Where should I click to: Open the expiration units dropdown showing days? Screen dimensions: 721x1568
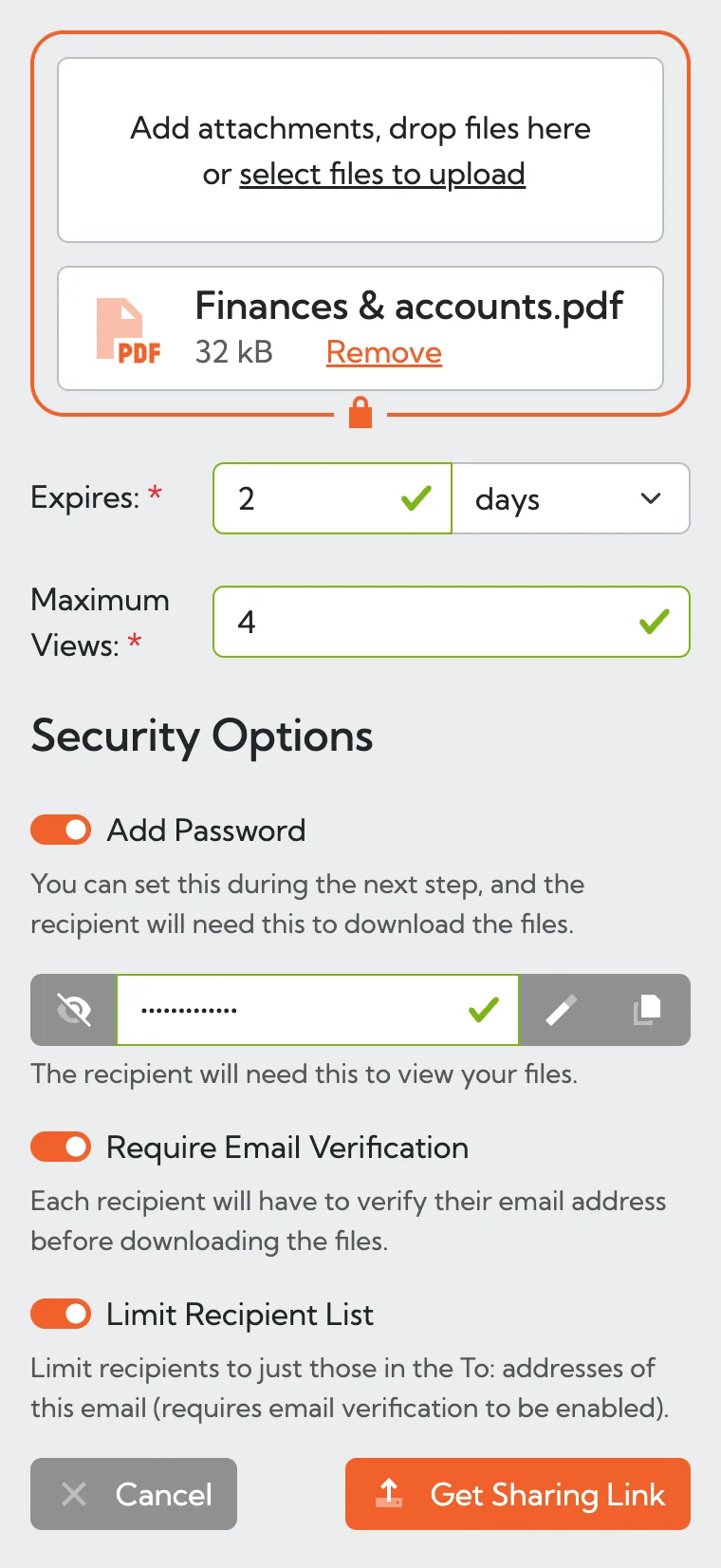pyautogui.click(x=571, y=498)
